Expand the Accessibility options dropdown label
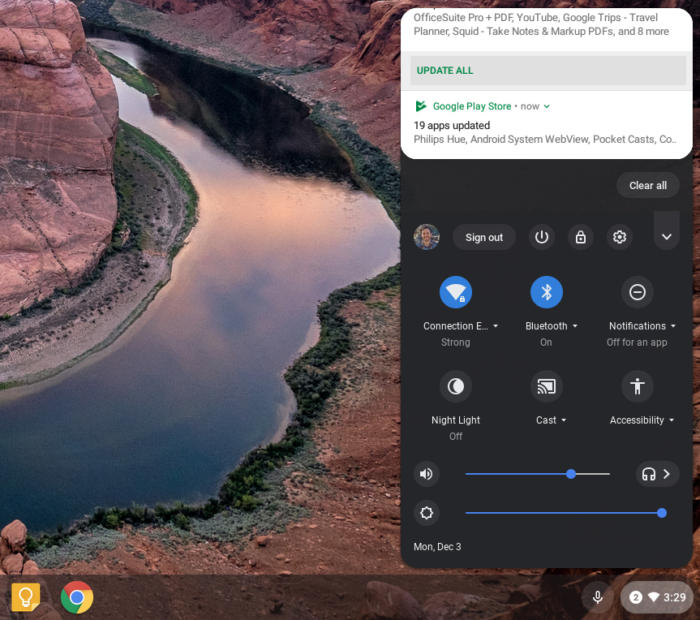The image size is (700, 620). (x=642, y=420)
